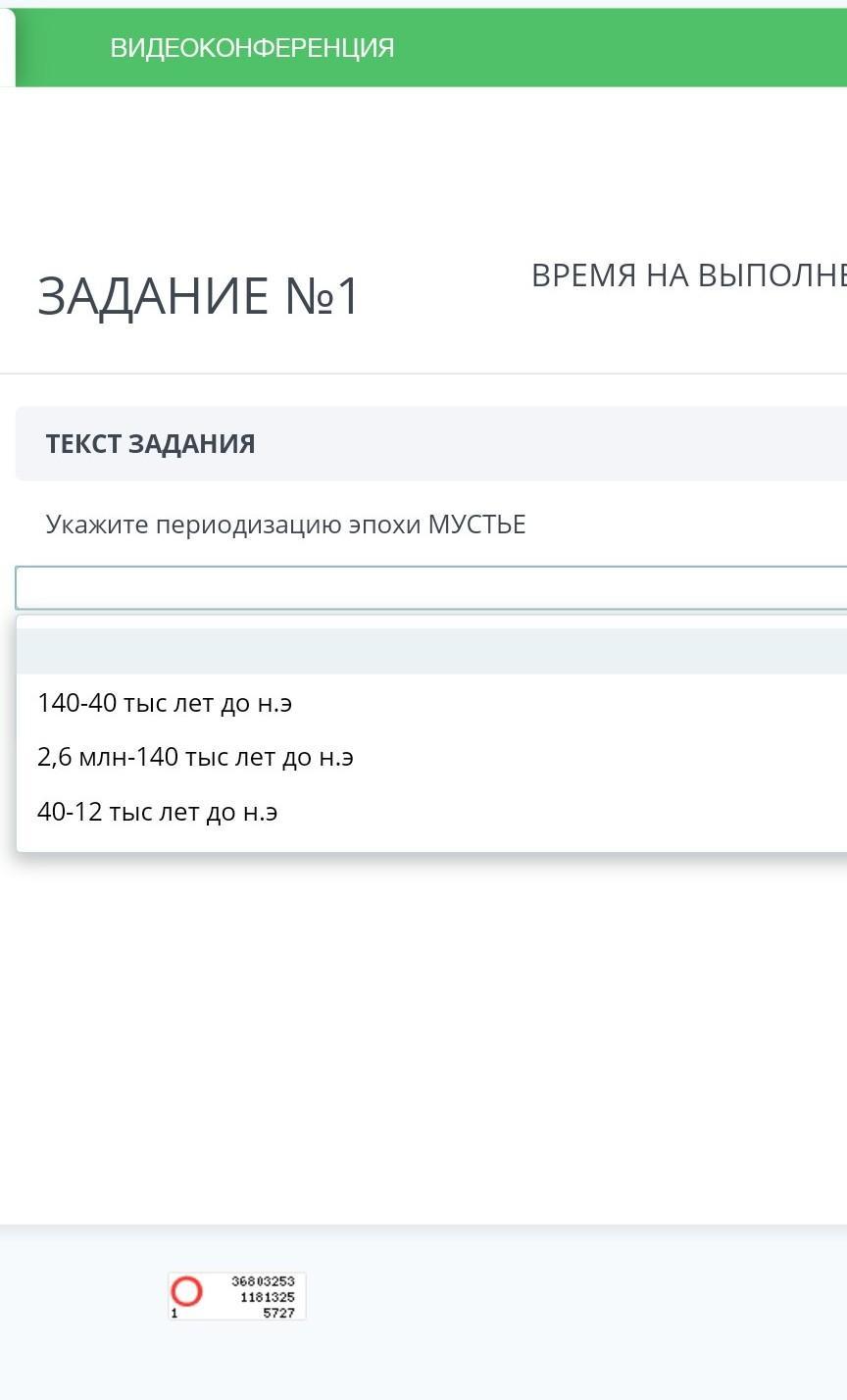Image resolution: width=847 pixels, height=1400 pixels.
Task: Click the ЗАДАНИЕ №1 heading
Action: click(199, 296)
